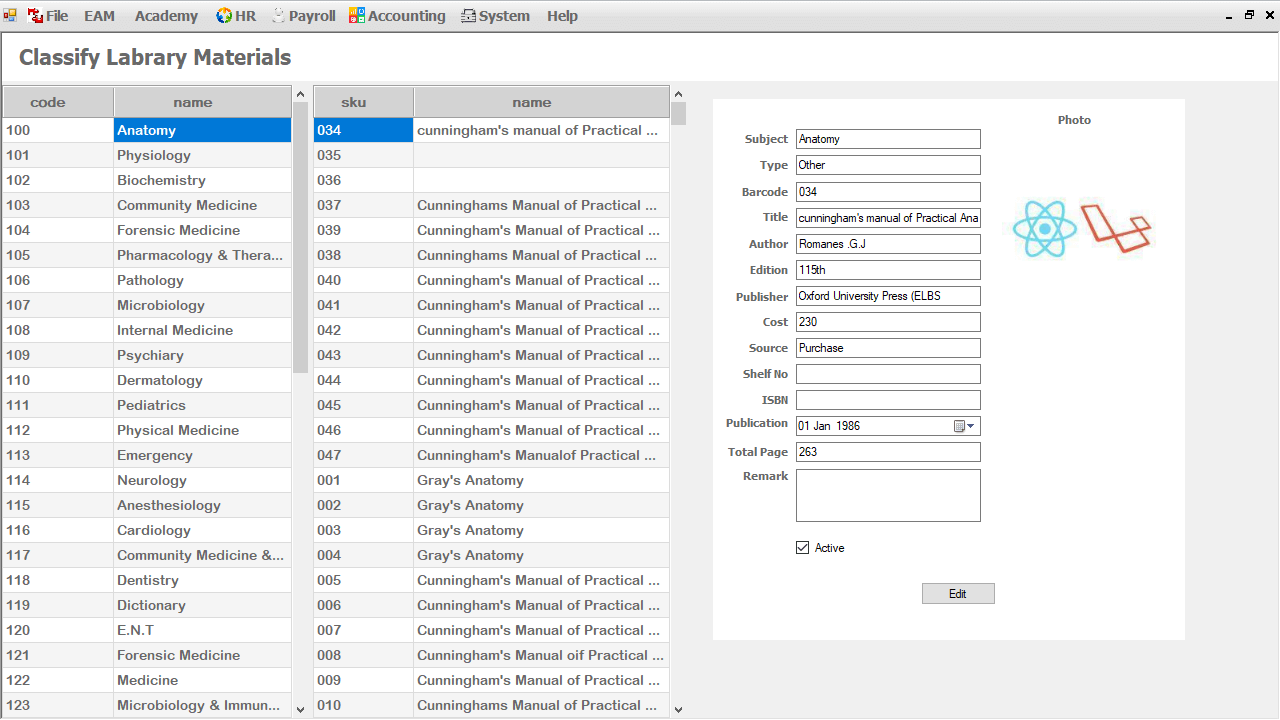Select sku 001 Gray's Anatomy row

pos(491,480)
